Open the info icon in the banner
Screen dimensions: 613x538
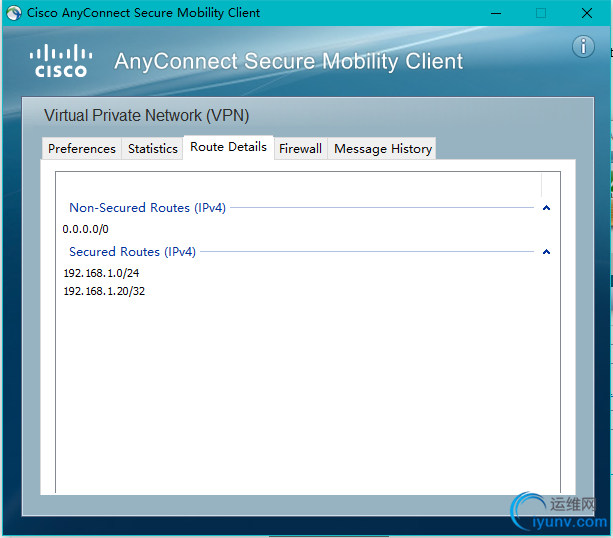(x=583, y=47)
